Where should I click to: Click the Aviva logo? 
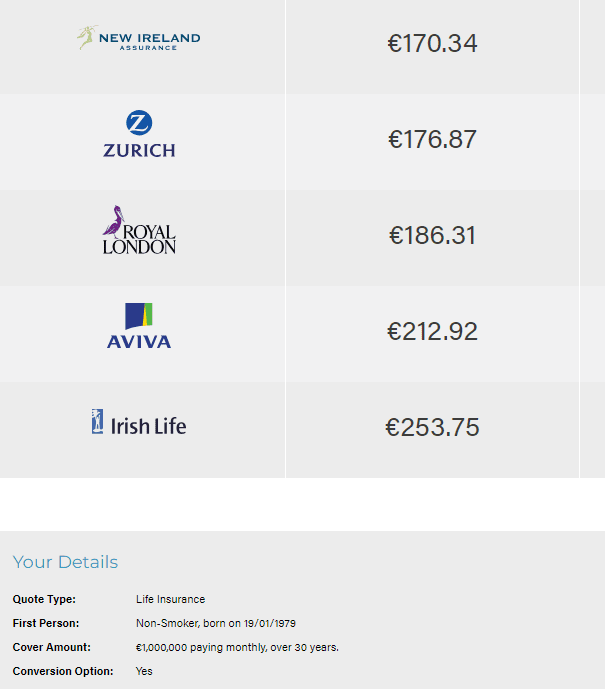point(139,327)
